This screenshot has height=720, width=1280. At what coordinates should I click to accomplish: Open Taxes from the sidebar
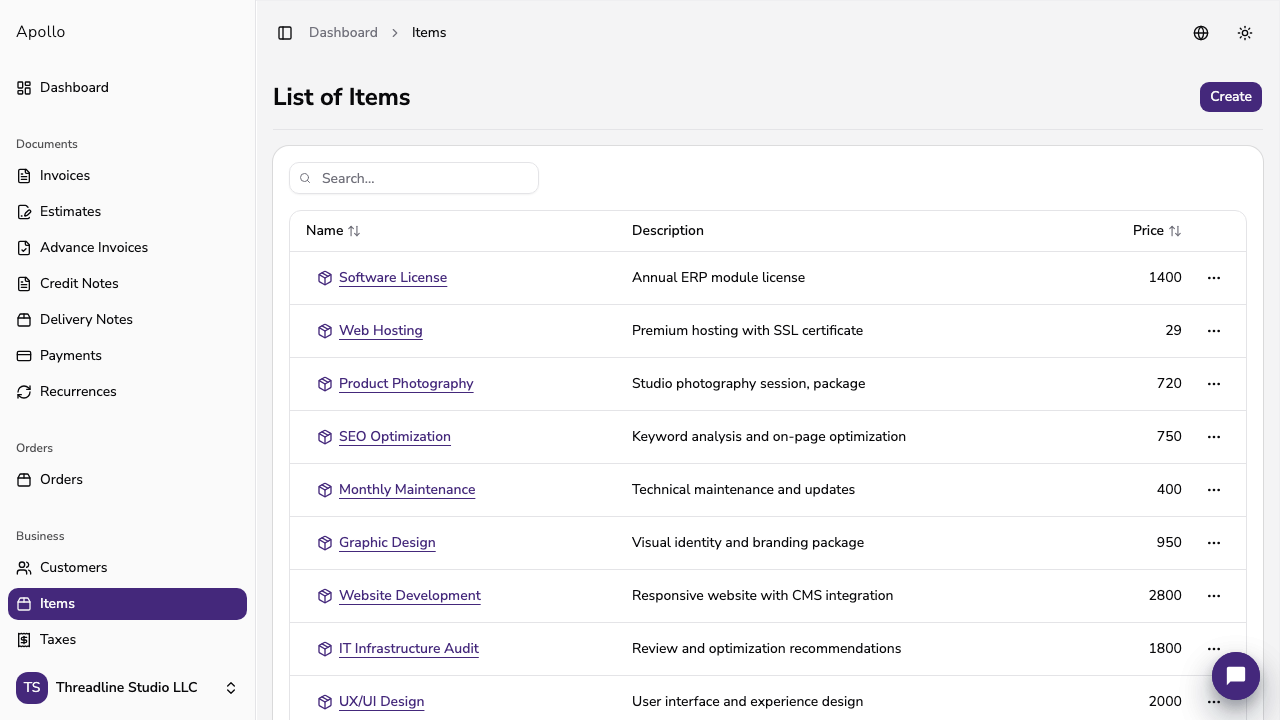tap(127, 640)
